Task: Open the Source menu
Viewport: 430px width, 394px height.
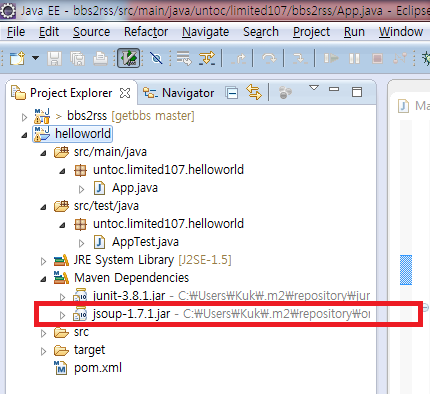Action: pyautogui.click(x=92, y=32)
